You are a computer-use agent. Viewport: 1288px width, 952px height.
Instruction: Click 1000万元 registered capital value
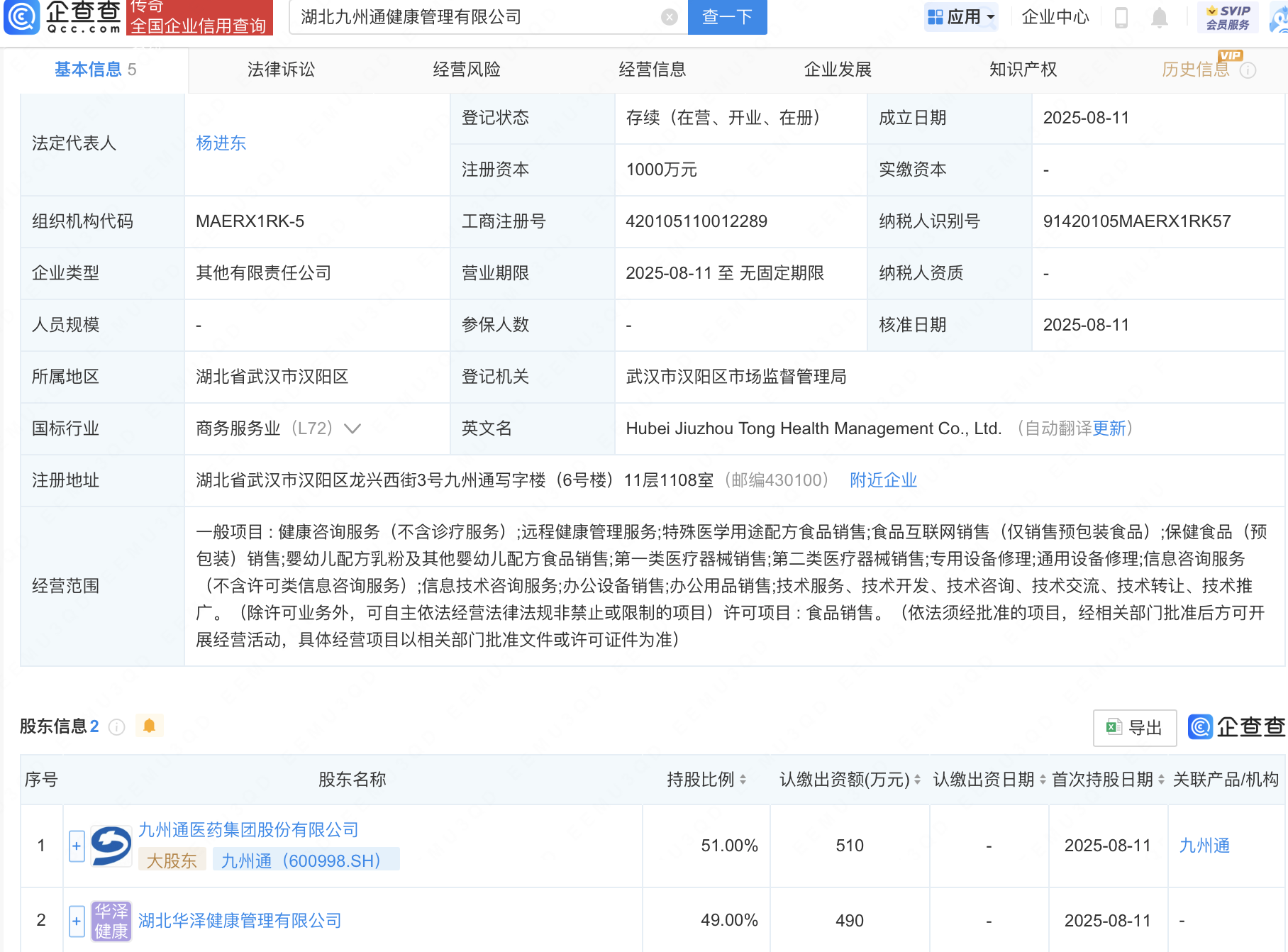point(661,170)
